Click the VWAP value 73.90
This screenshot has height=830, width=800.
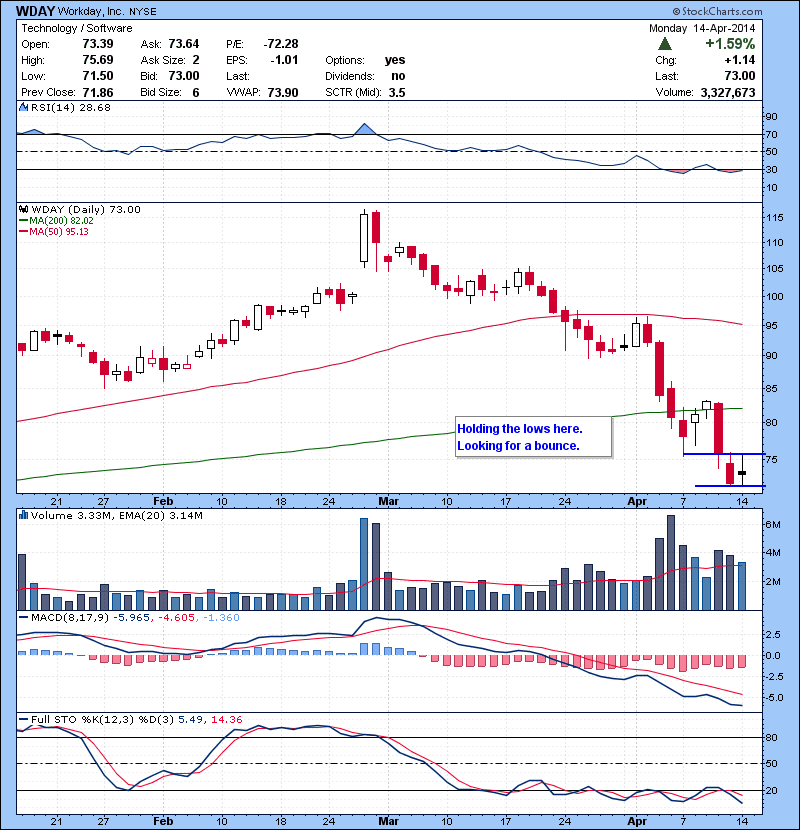coord(283,92)
